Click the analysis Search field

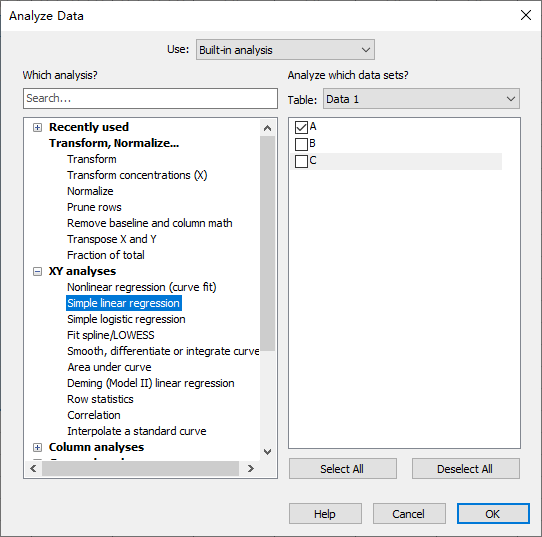pyautogui.click(x=150, y=98)
